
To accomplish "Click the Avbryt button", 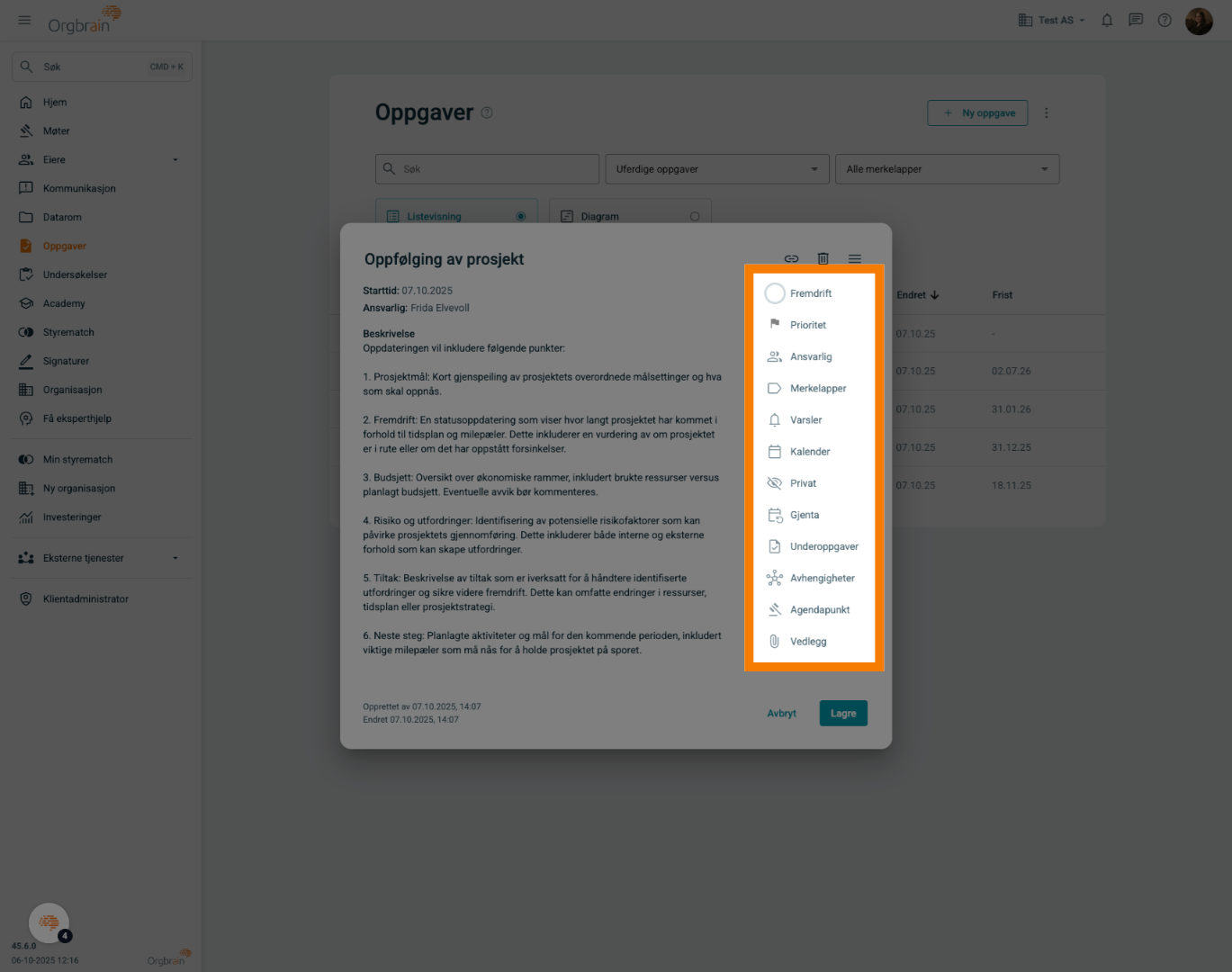I will (x=781, y=713).
